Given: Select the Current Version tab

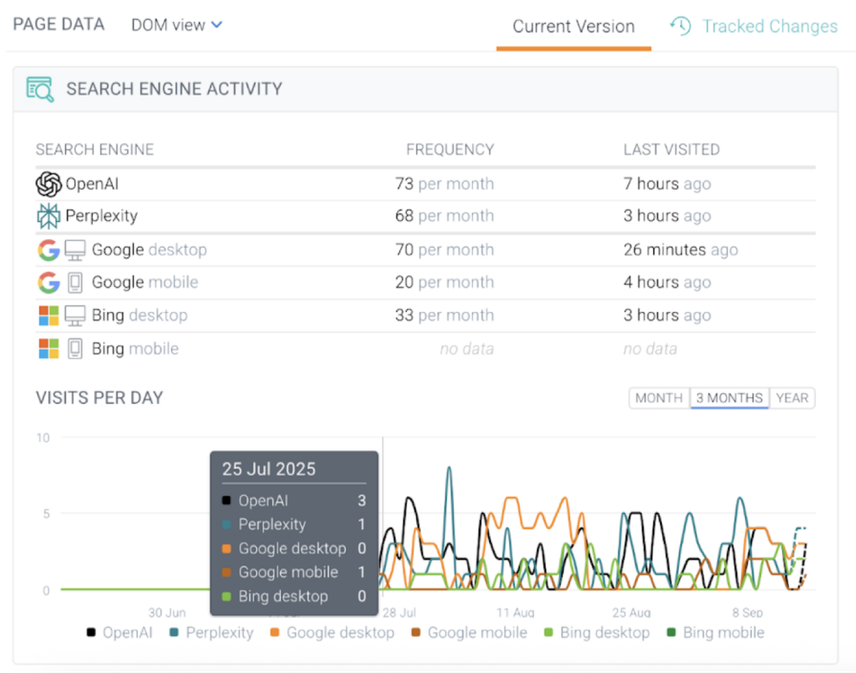Looking at the screenshot, I should pos(573,27).
